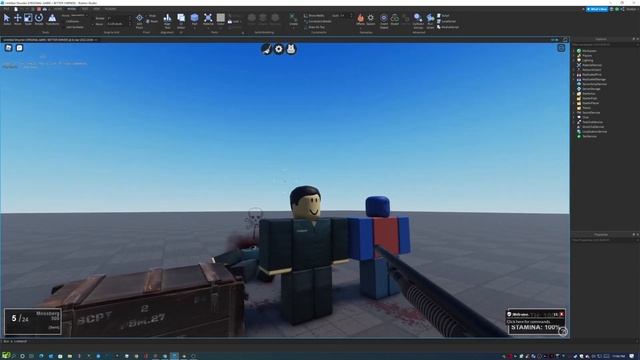Open the Material picker
The height and width of the screenshot is (360, 640).
(x=208, y=20)
